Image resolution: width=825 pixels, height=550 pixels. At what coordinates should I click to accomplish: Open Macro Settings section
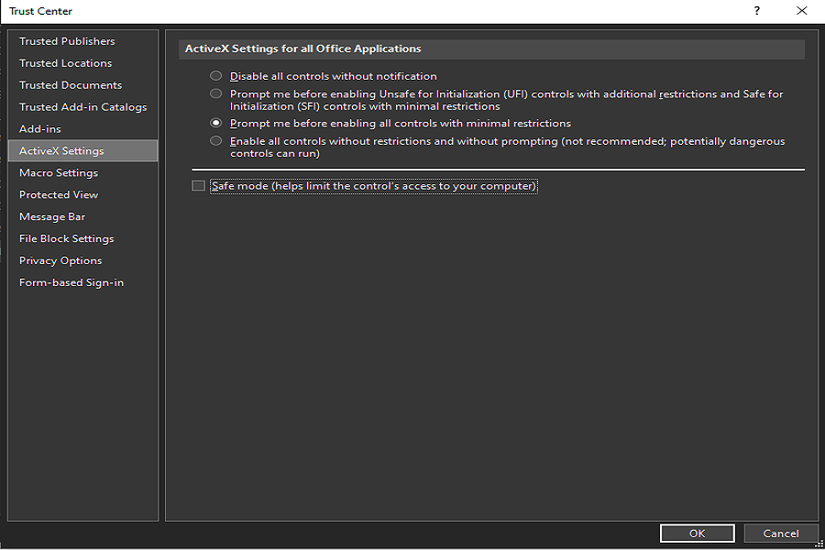[58, 173]
